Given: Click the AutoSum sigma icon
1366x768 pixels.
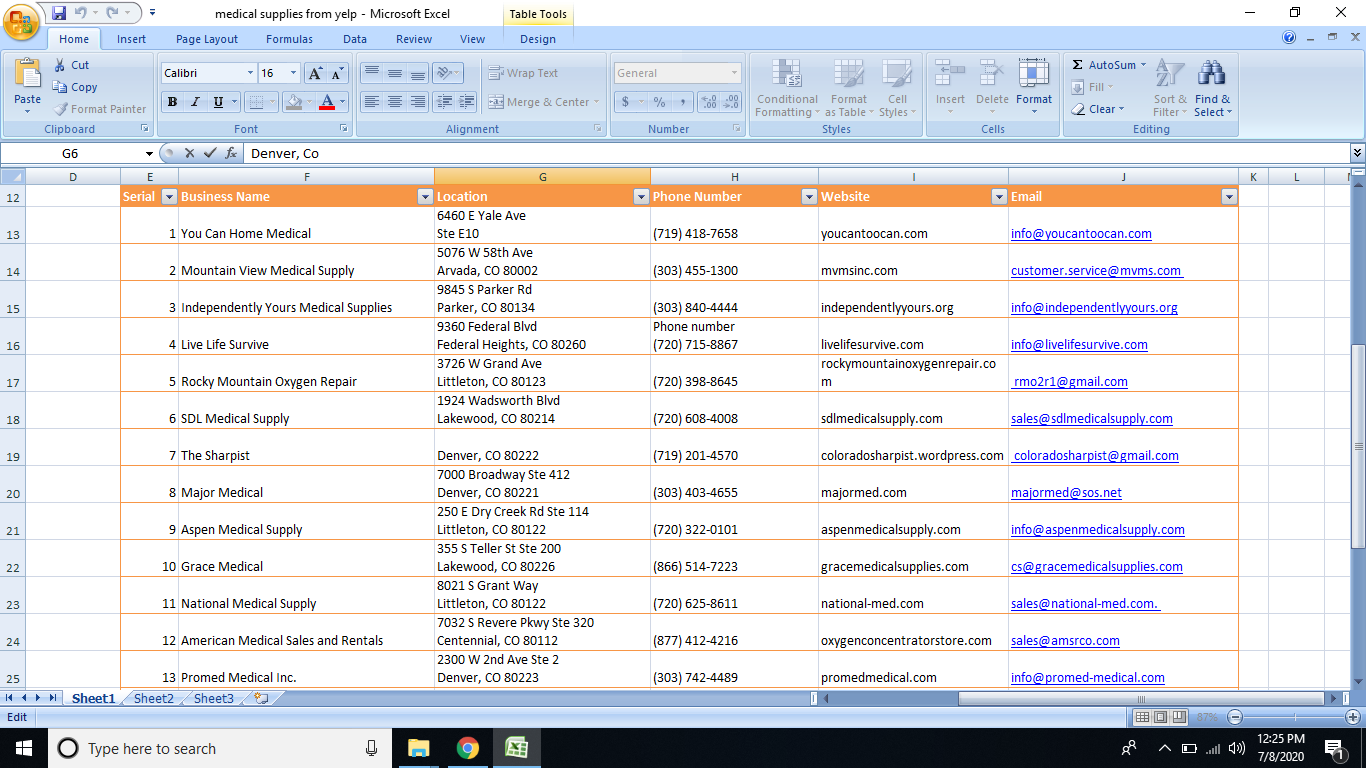Looking at the screenshot, I should click(x=1078, y=65).
